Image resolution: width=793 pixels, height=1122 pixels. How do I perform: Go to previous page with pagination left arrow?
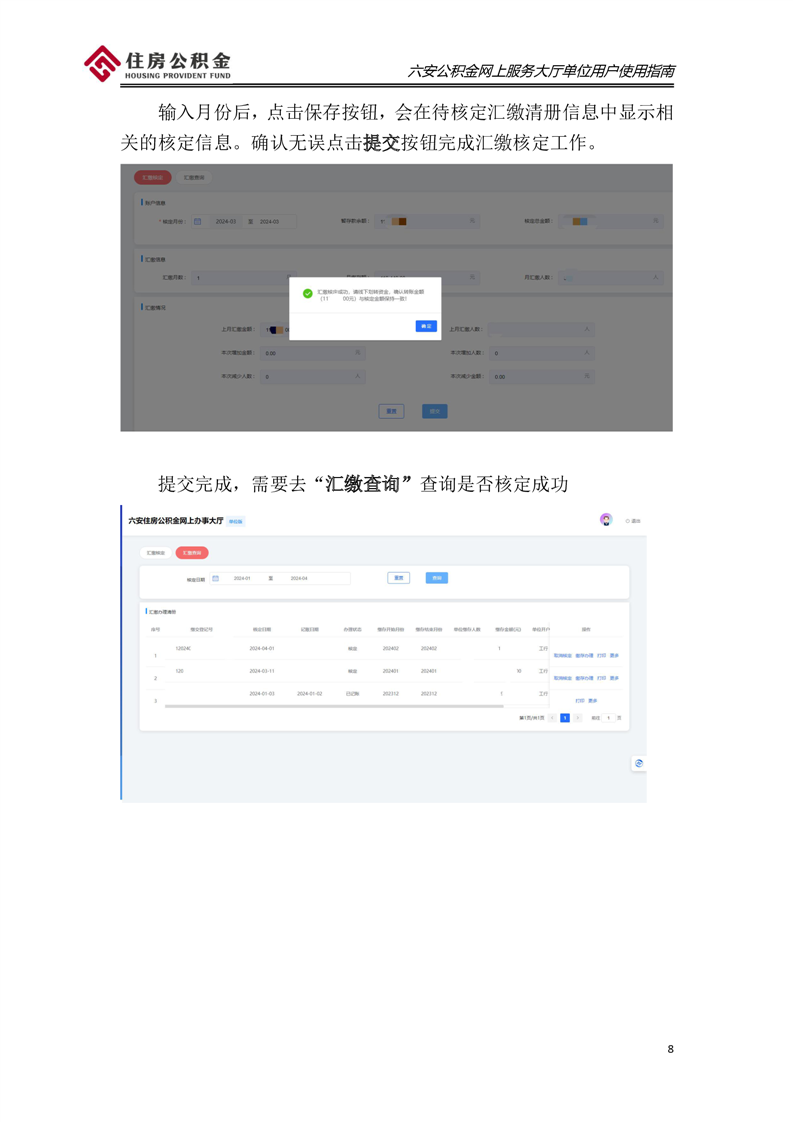(x=552, y=718)
